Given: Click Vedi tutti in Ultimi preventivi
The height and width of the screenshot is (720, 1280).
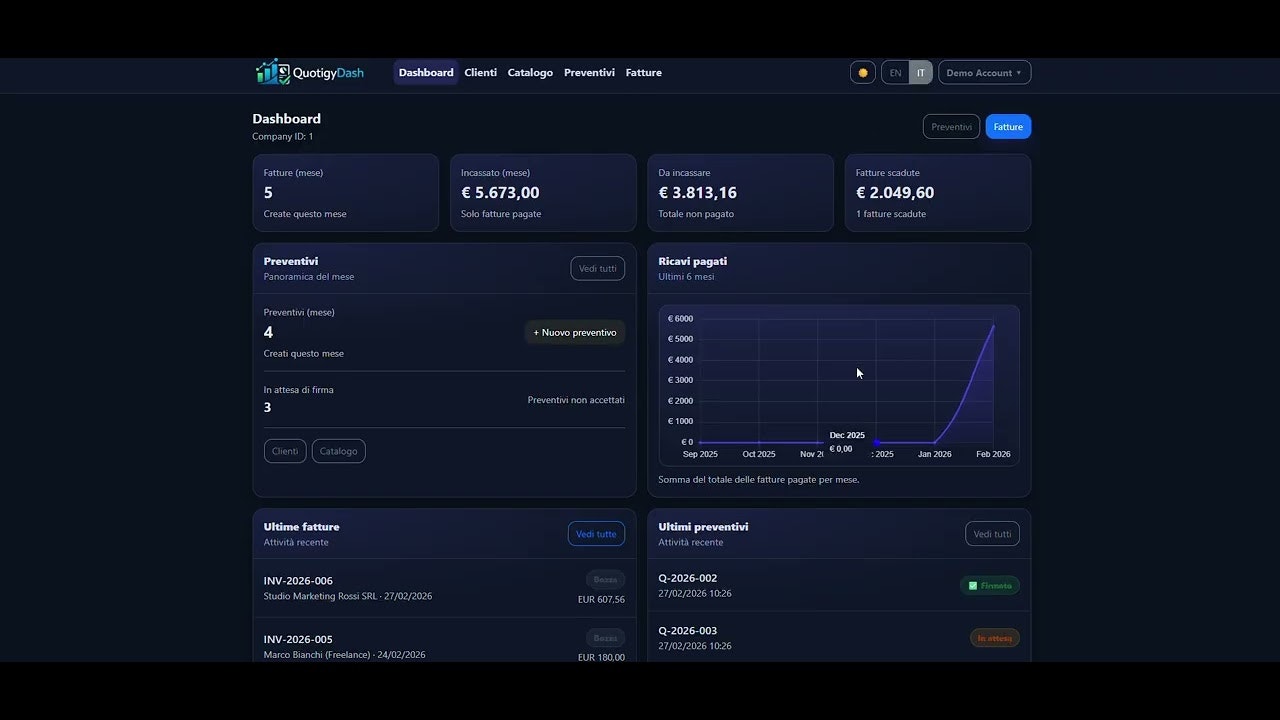Looking at the screenshot, I should pos(992,534).
